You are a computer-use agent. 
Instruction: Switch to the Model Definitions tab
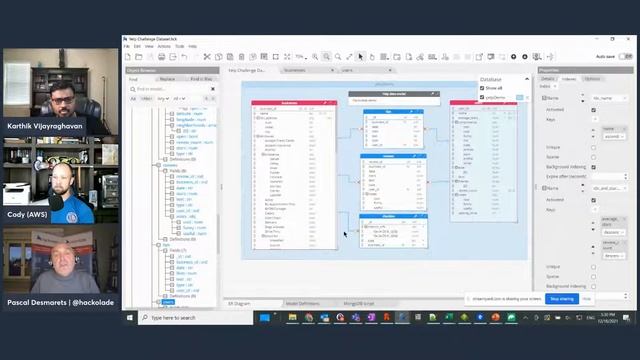[x=302, y=304]
